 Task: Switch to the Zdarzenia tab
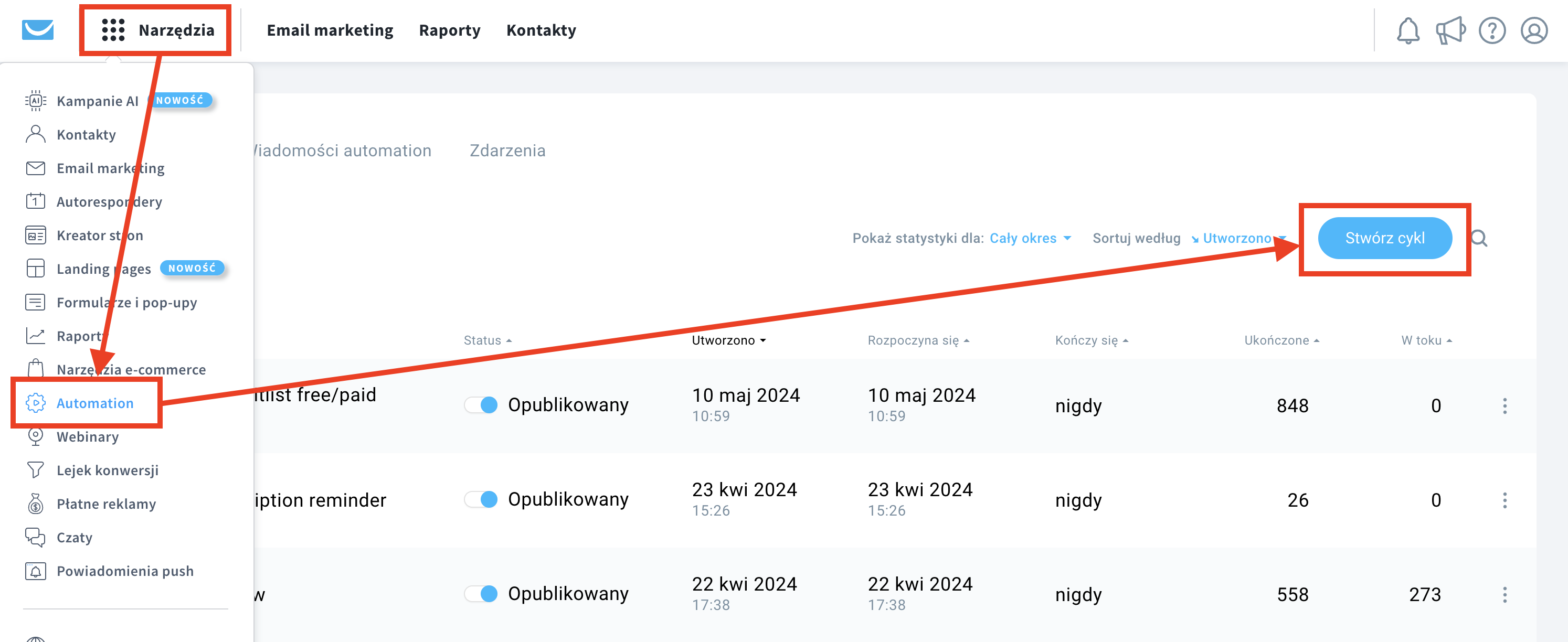coord(507,151)
